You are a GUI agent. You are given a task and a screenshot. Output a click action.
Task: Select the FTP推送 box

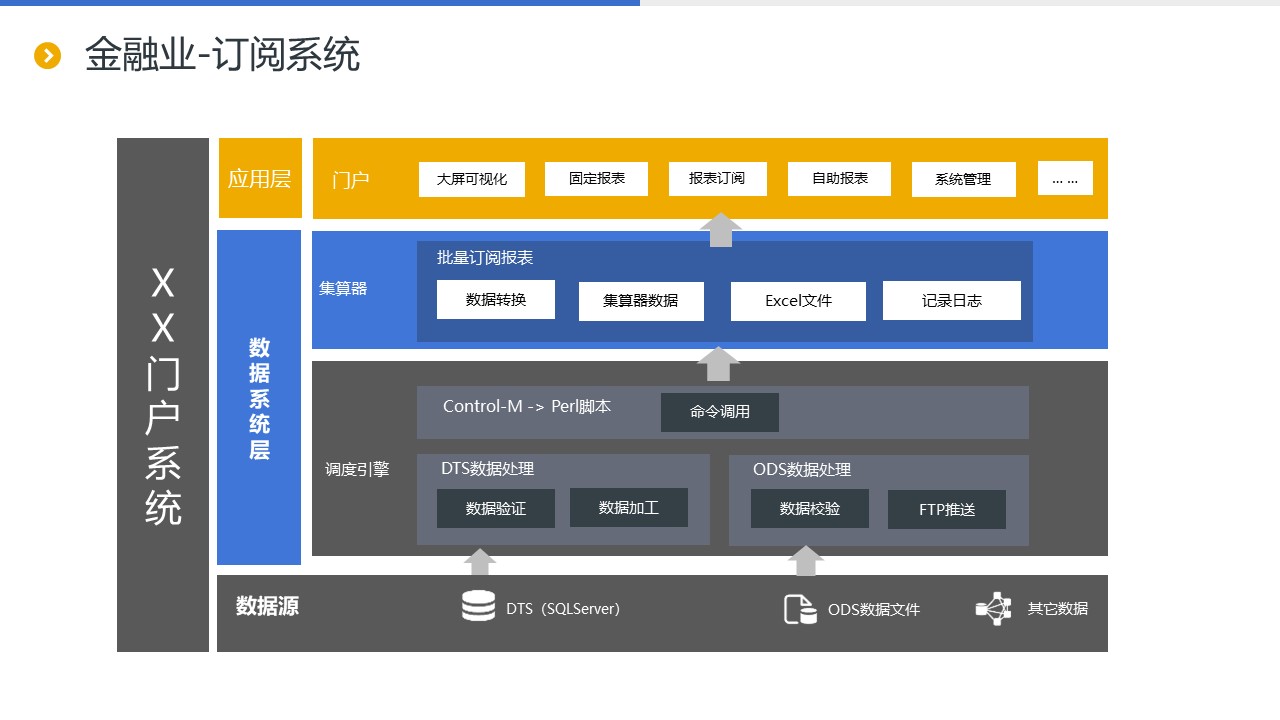pos(947,509)
